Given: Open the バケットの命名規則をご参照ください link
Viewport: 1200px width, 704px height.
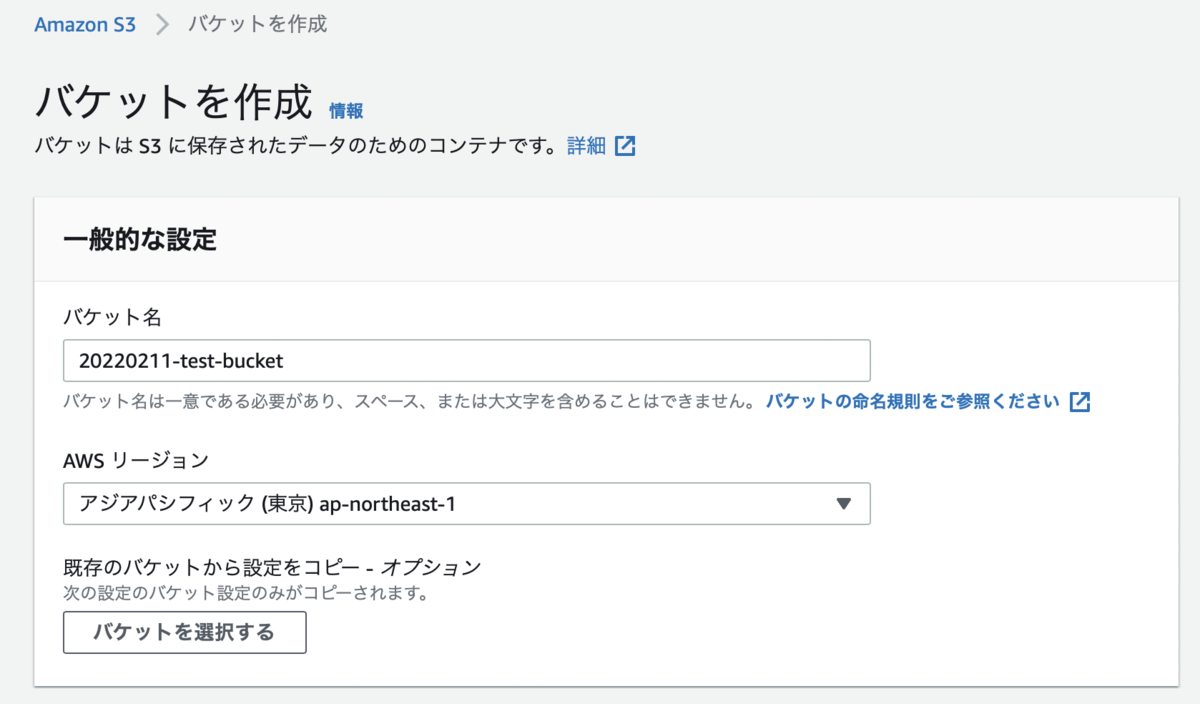Looking at the screenshot, I should [x=912, y=402].
